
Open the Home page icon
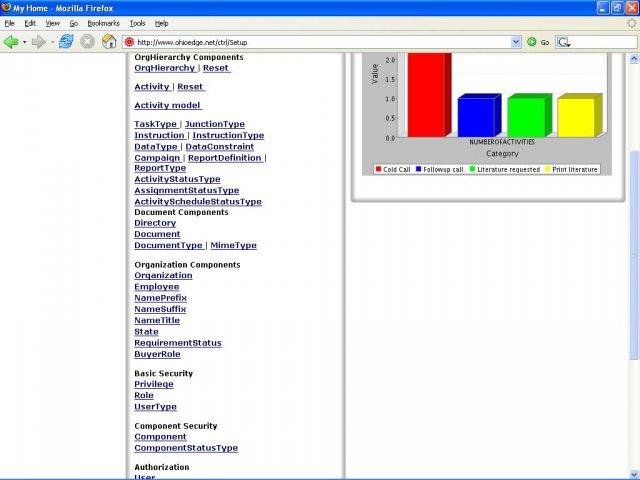[x=109, y=42]
